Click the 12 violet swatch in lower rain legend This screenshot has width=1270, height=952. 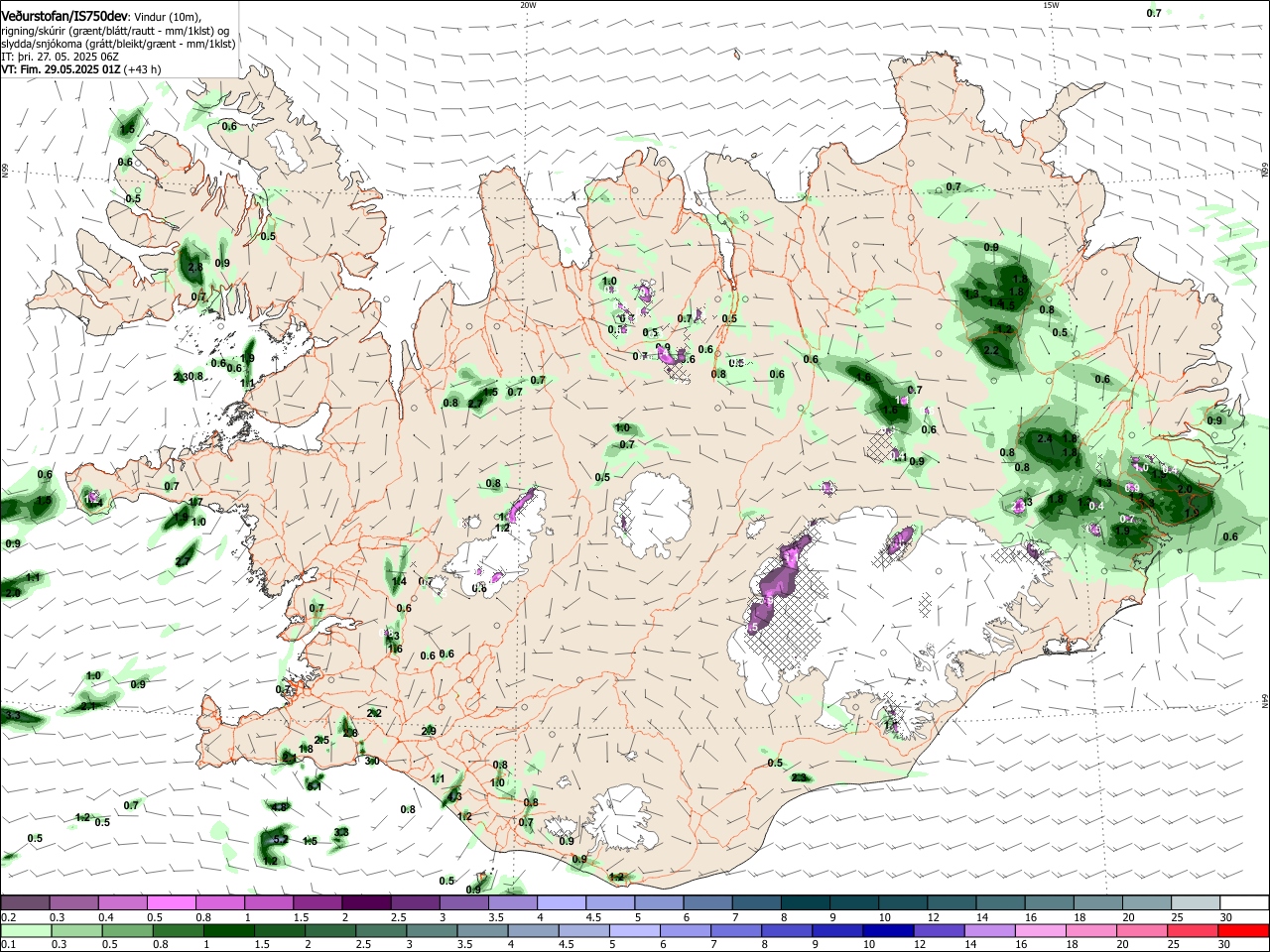coord(941,930)
